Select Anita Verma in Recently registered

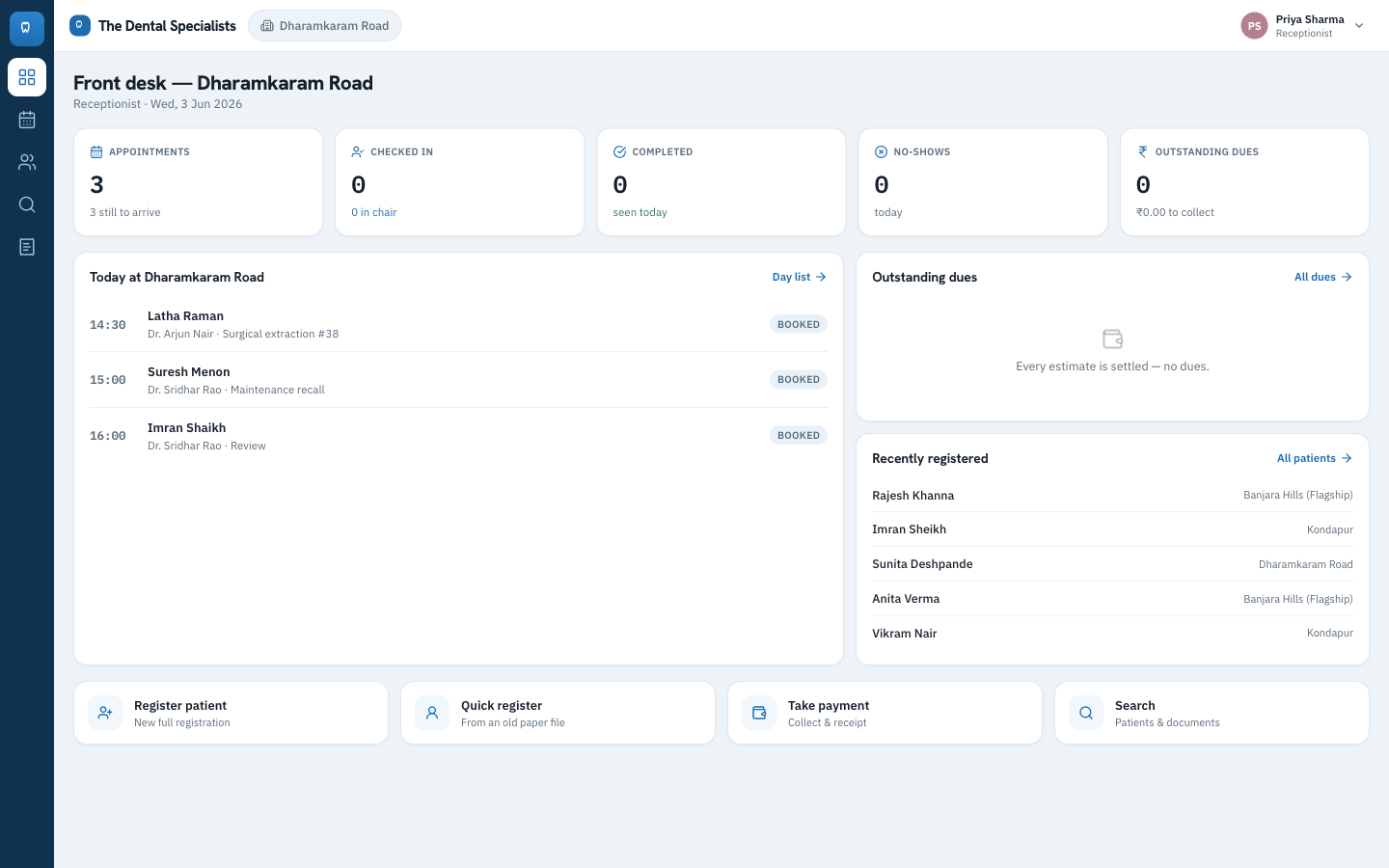click(x=1112, y=599)
